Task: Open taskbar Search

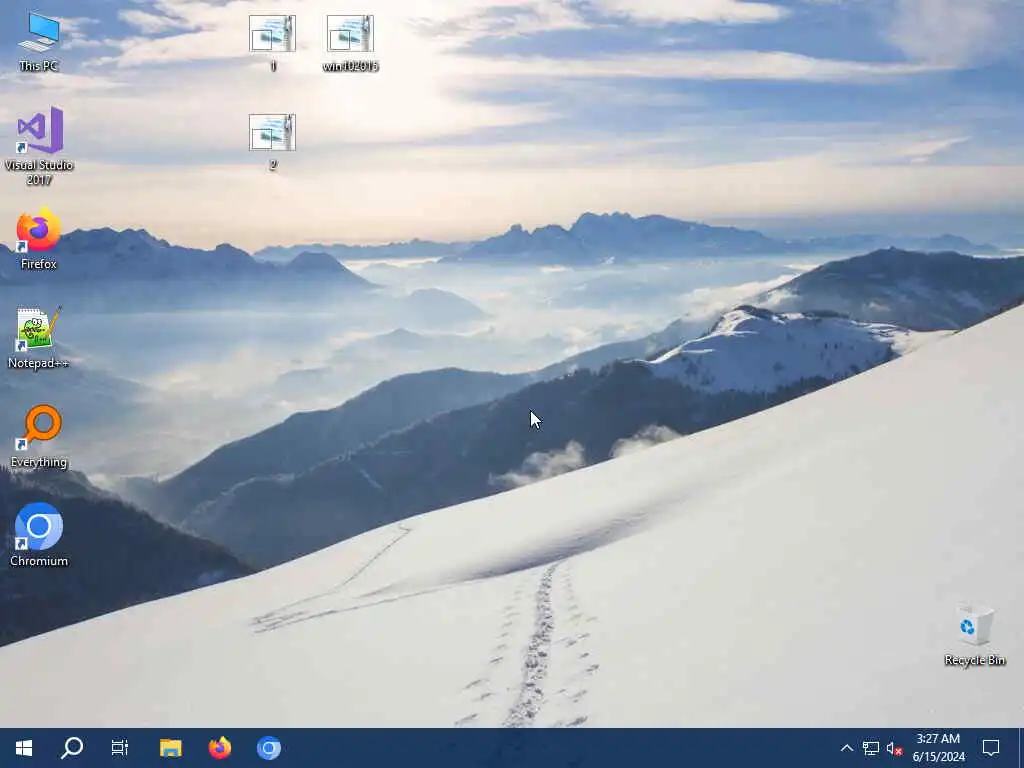Action: coord(72,748)
